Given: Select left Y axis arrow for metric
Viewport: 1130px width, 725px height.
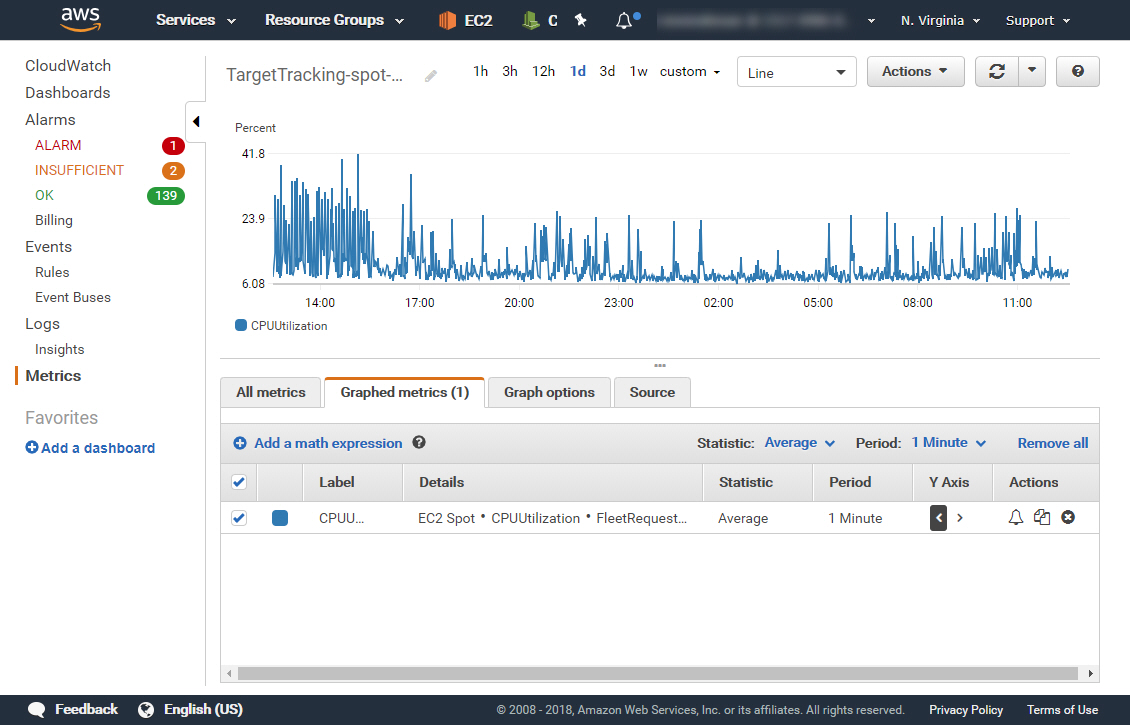Looking at the screenshot, I should coord(938,518).
